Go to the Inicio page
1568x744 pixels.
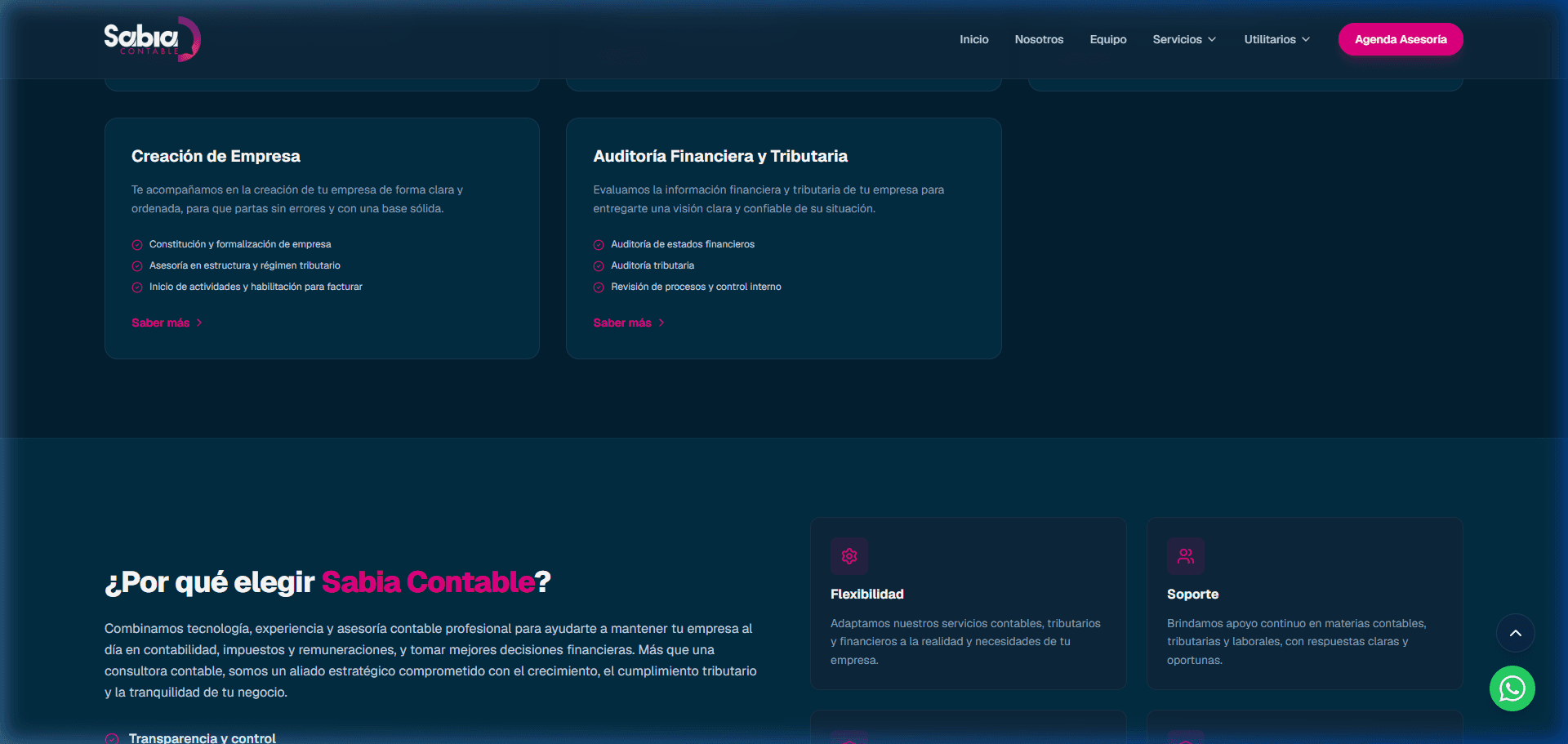(x=973, y=39)
